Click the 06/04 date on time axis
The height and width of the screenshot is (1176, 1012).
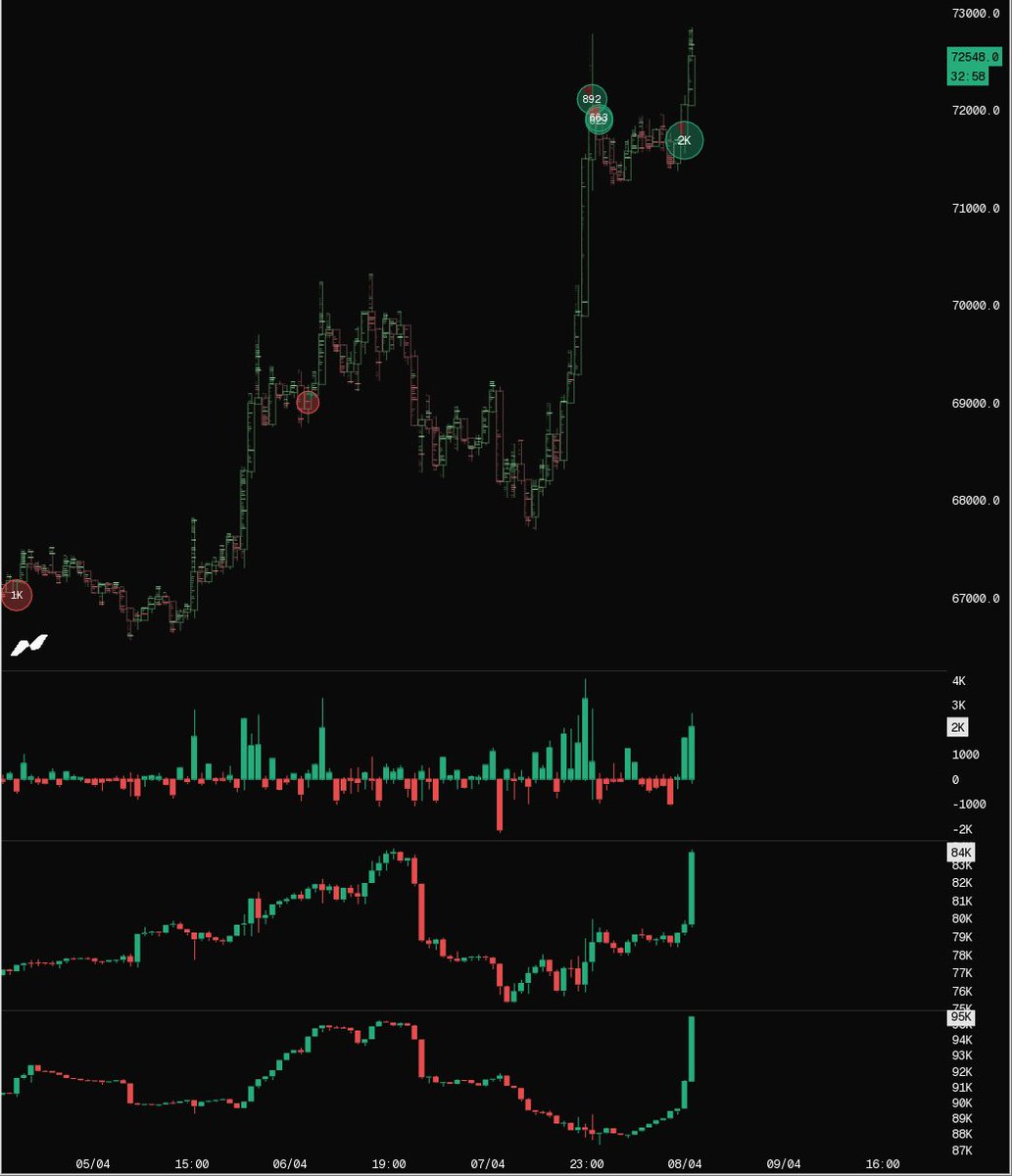tap(290, 1164)
